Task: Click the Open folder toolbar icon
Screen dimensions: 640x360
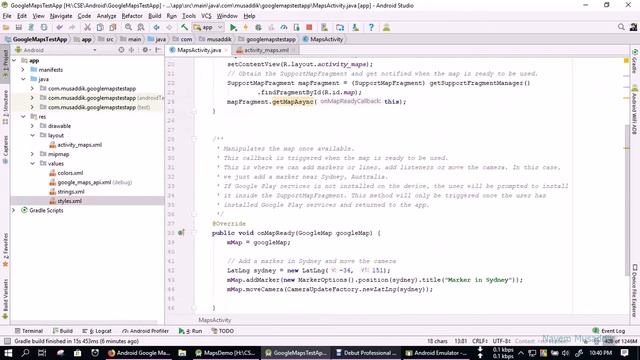Action: click(x=6, y=27)
